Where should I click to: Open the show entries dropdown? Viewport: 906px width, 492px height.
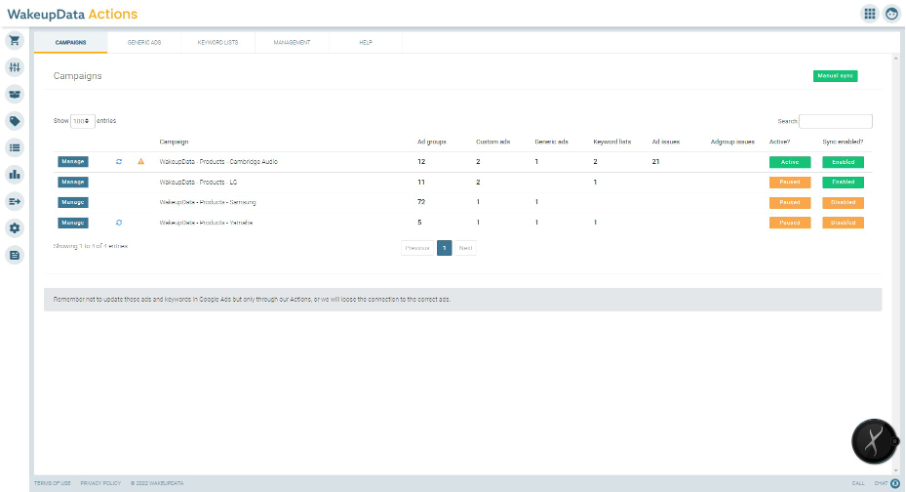(82, 121)
